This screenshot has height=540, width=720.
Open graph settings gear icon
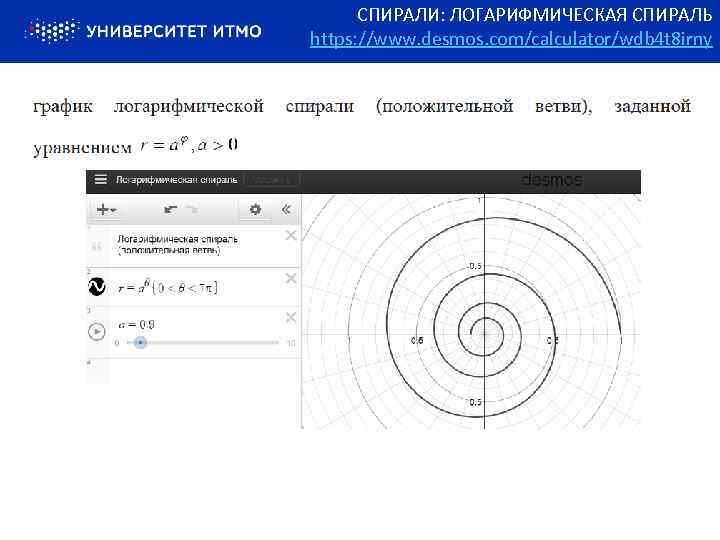click(255, 210)
